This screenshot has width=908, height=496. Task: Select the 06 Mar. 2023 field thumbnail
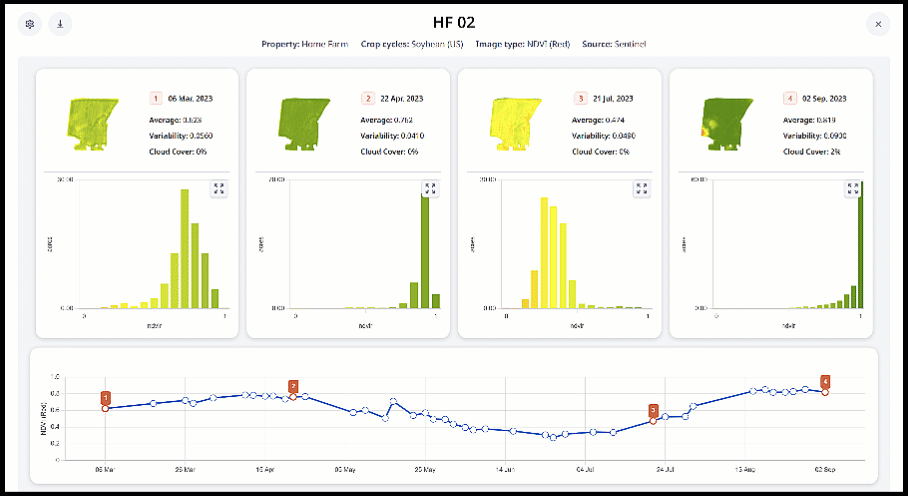point(91,123)
